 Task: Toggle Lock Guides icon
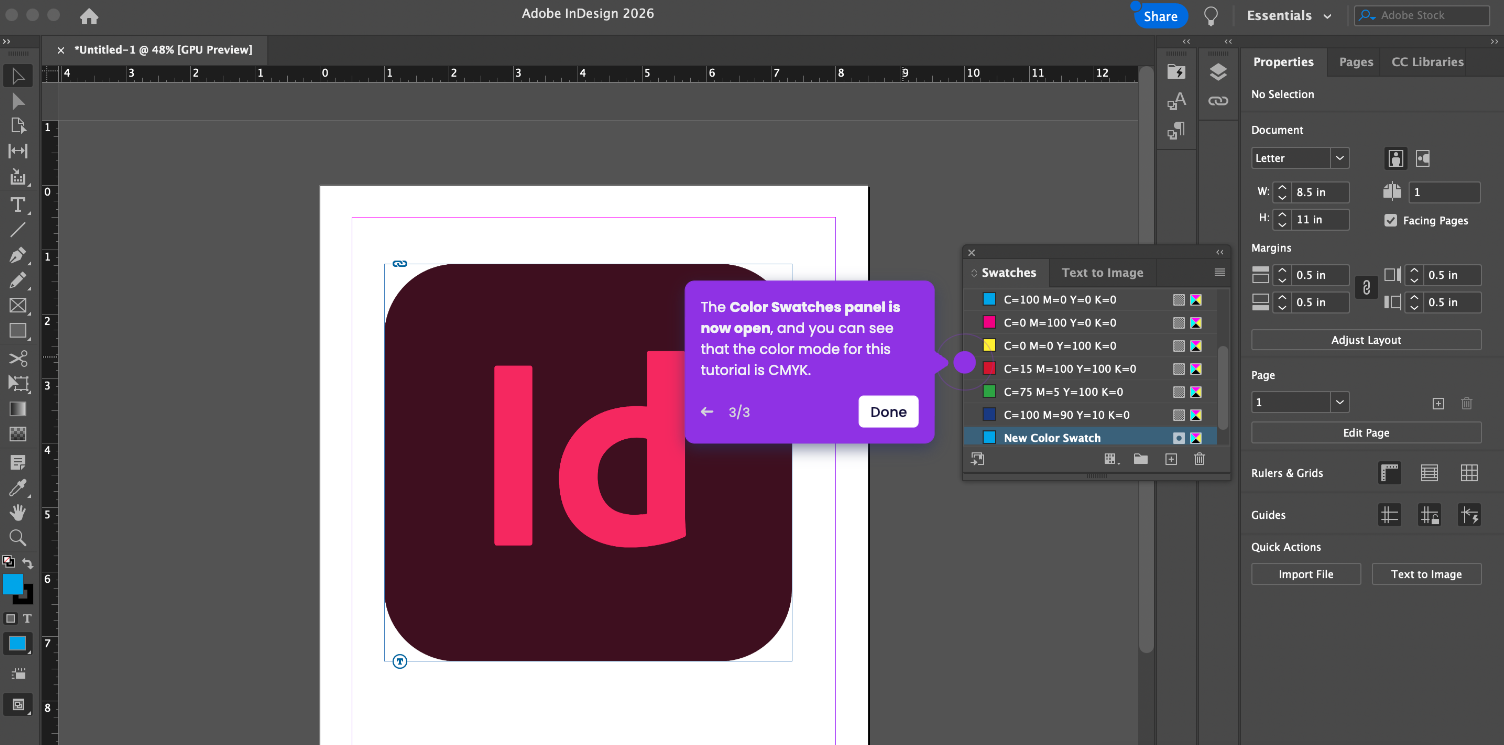(1429, 515)
